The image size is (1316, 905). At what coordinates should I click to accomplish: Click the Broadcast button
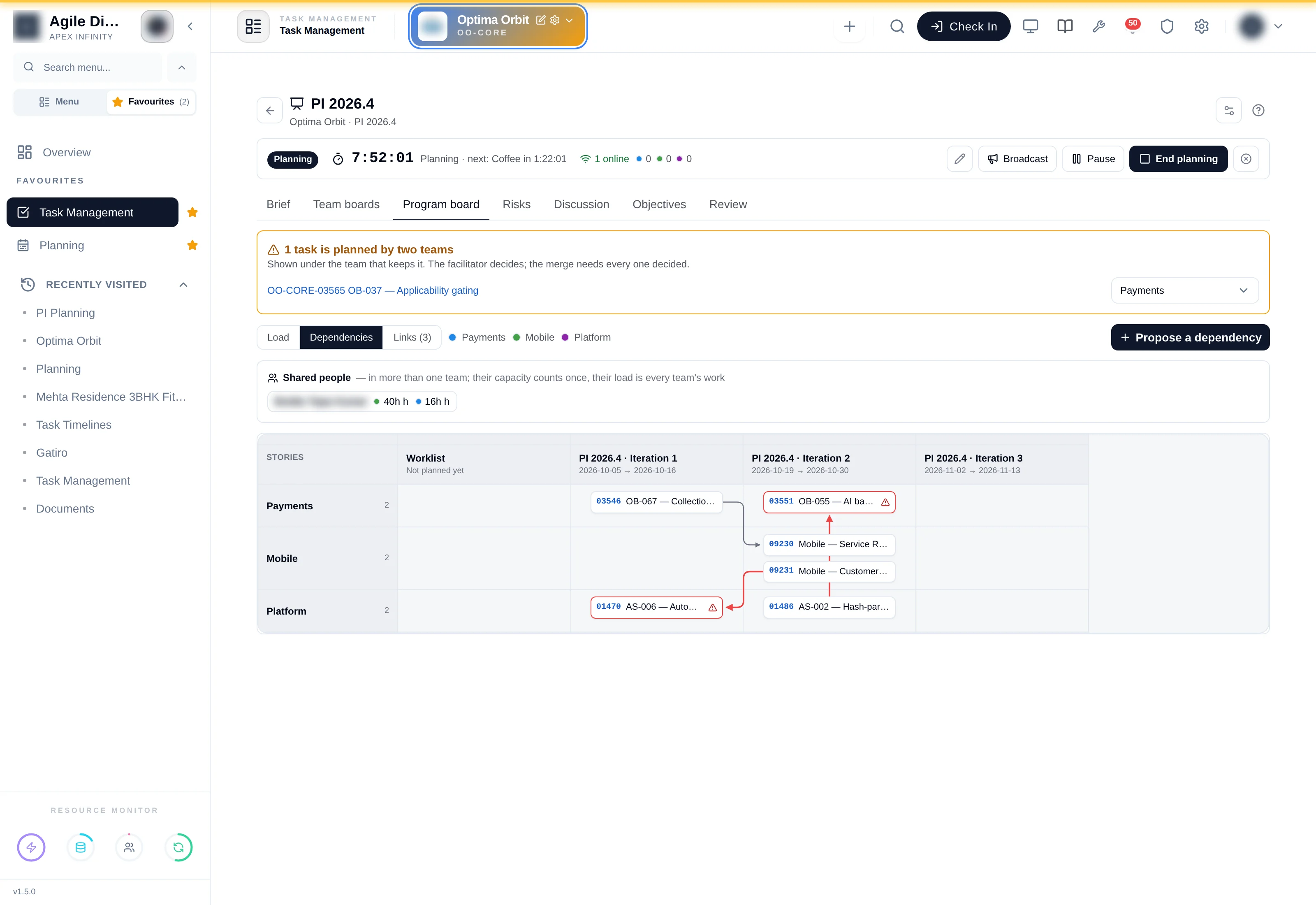1017,159
